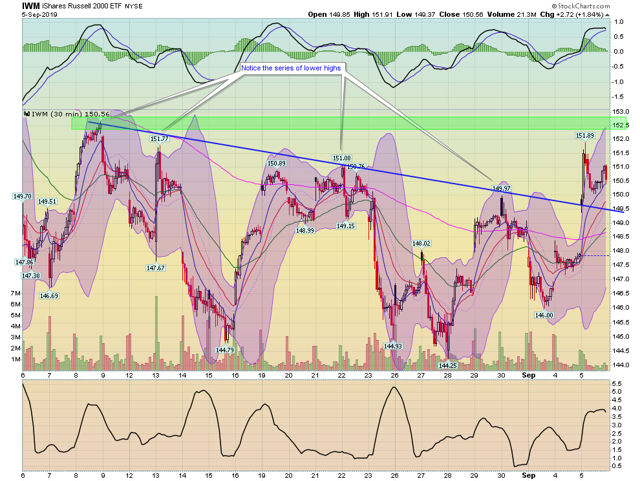Click the 146.00 low price label

[544, 315]
